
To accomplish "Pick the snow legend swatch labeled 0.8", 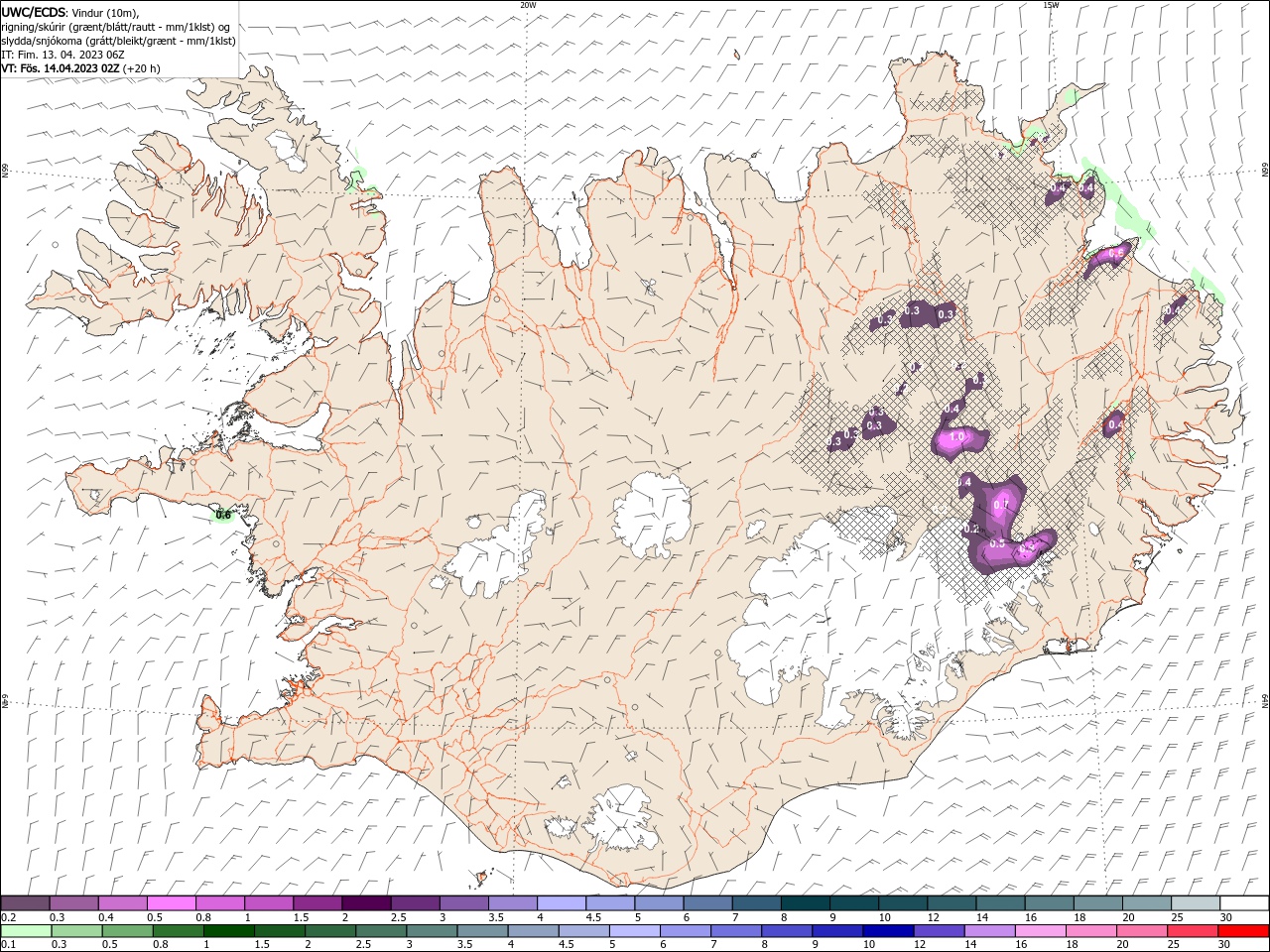I will pos(220,903).
